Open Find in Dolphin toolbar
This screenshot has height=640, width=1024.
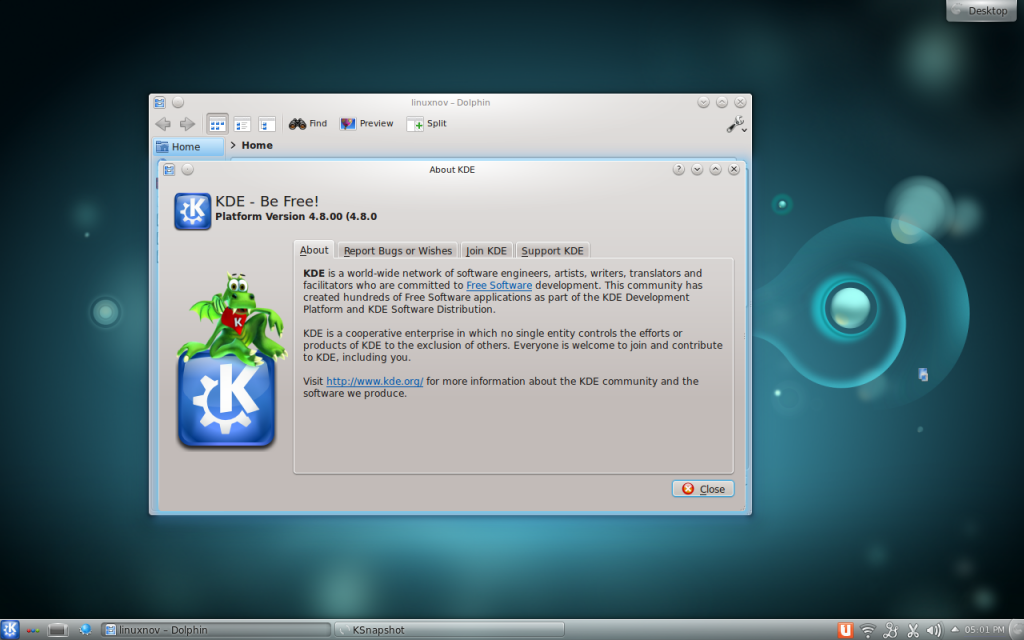(308, 123)
